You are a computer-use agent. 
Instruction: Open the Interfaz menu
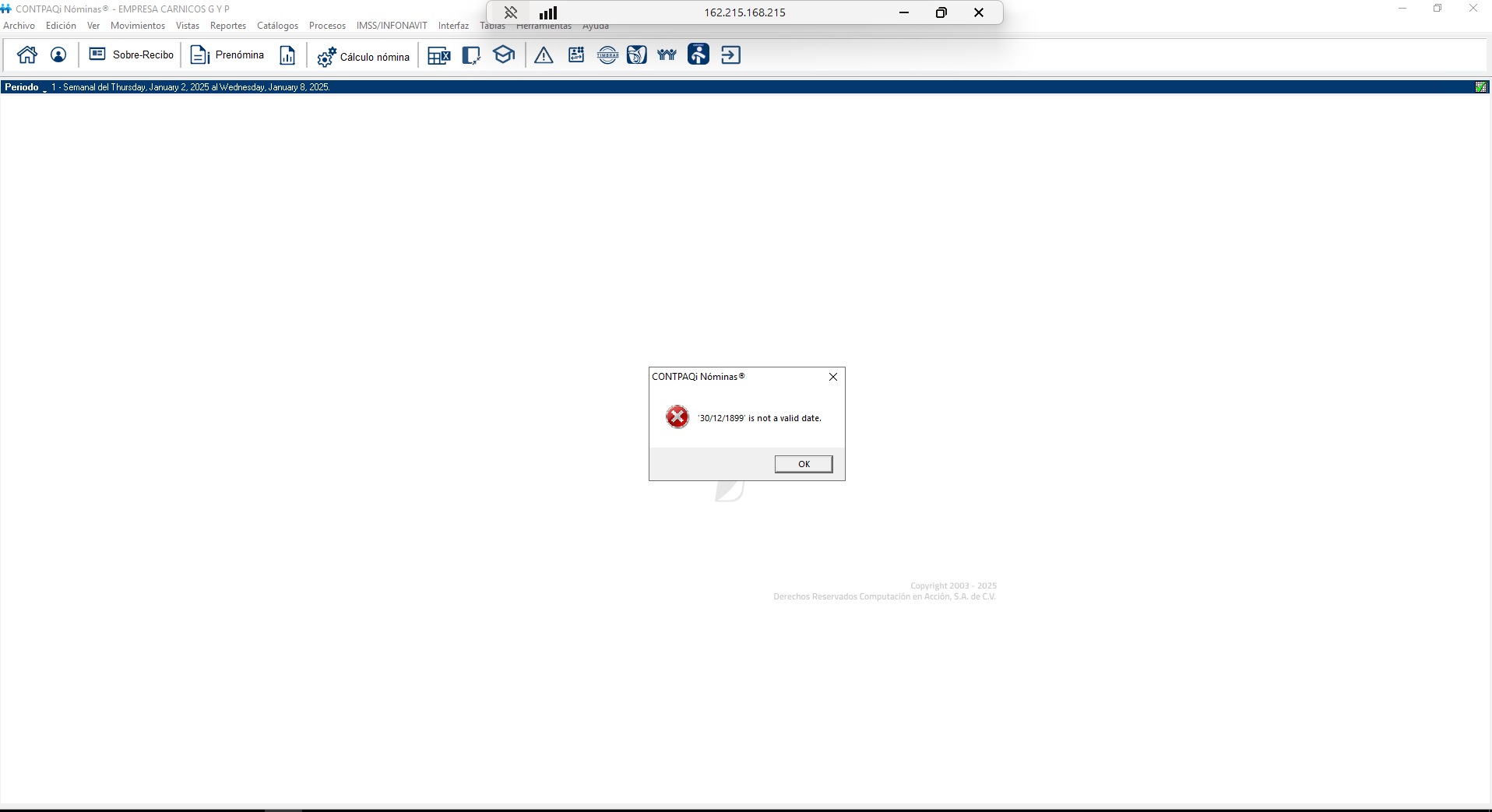(453, 26)
